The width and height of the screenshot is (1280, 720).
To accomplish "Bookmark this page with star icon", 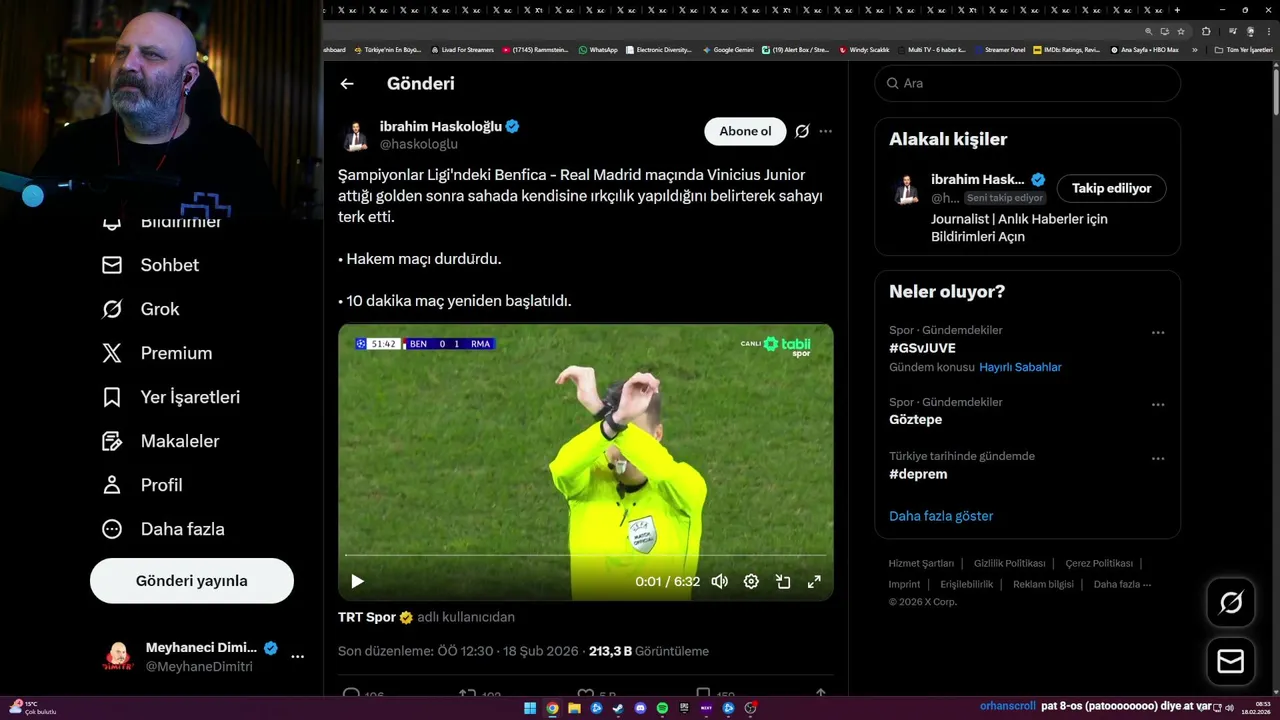I will pyautogui.click(x=1180, y=31).
